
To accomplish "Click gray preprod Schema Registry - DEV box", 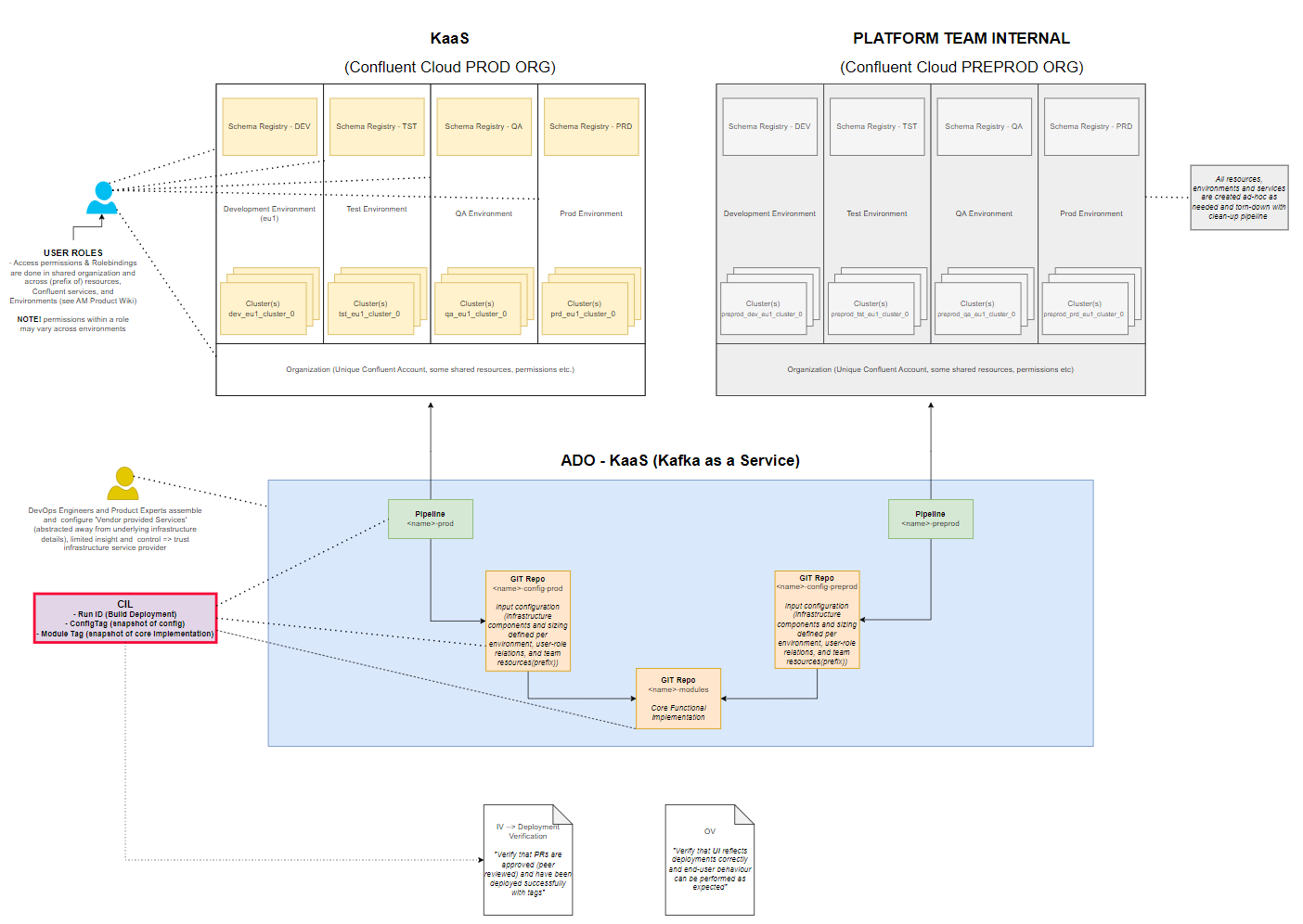I will pyautogui.click(x=769, y=127).
